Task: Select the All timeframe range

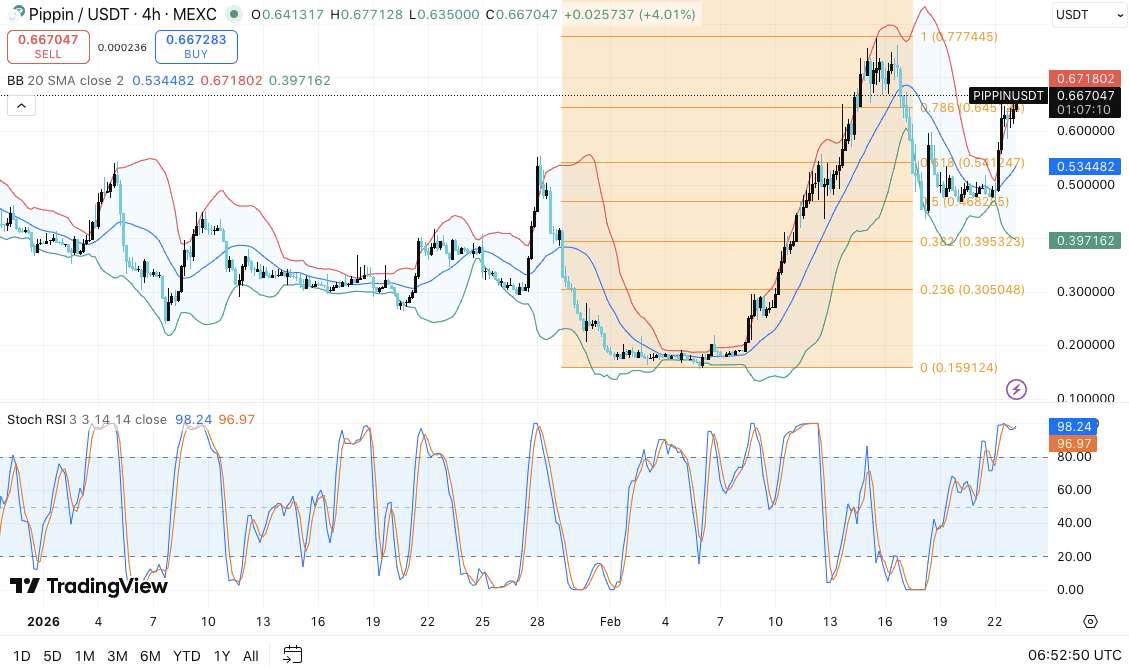Action: tap(250, 655)
